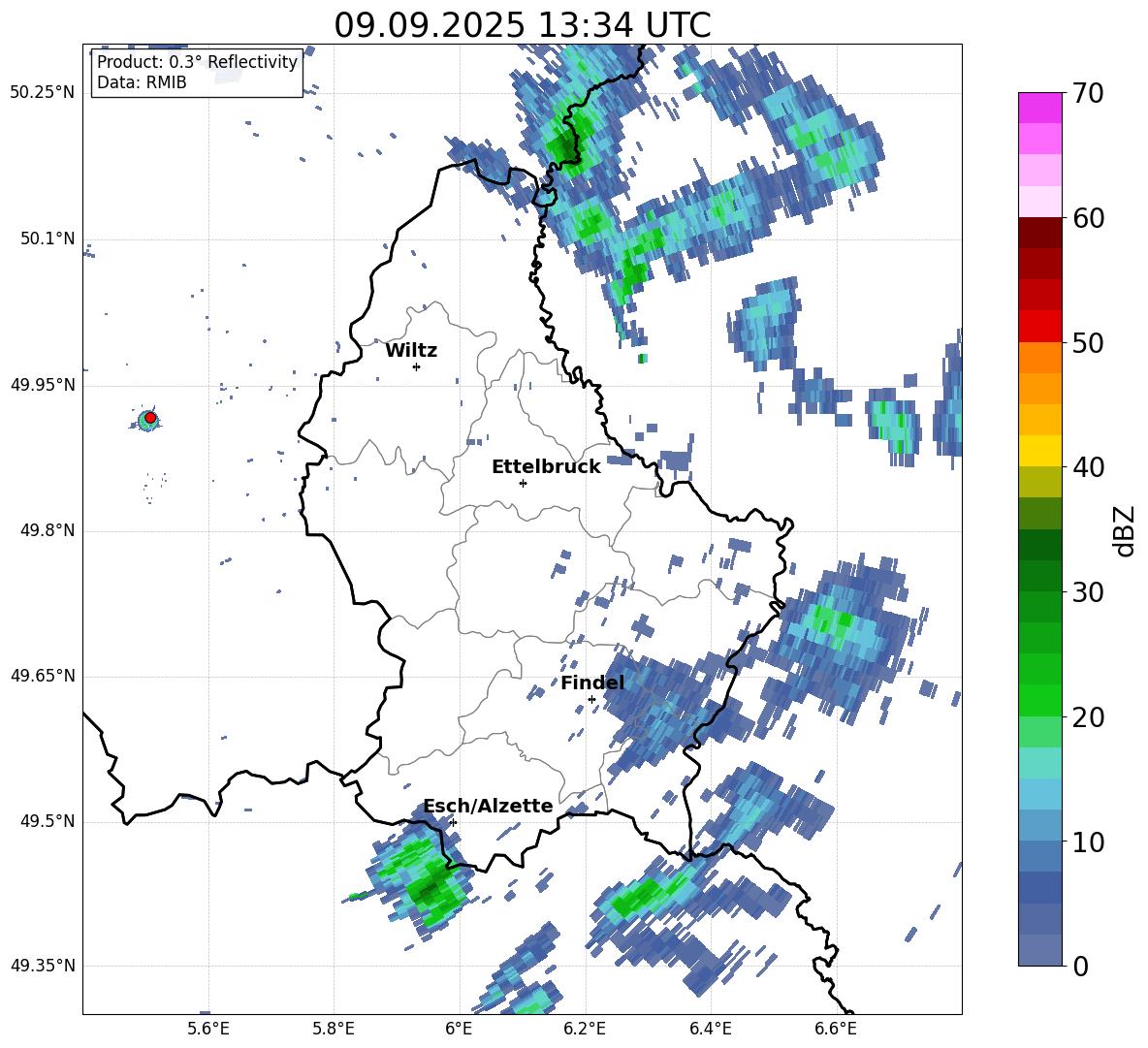Viewport: 1148px width, 1048px height.
Task: Click the Data: RMIB label
Action: pos(142,82)
